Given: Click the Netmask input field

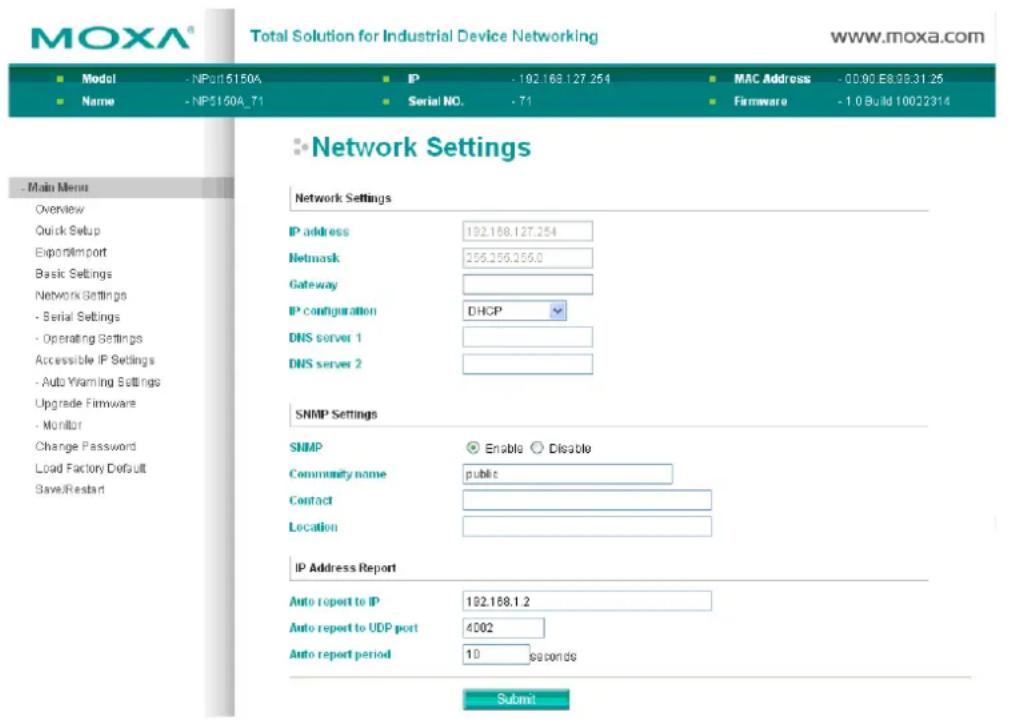Looking at the screenshot, I should (527, 258).
